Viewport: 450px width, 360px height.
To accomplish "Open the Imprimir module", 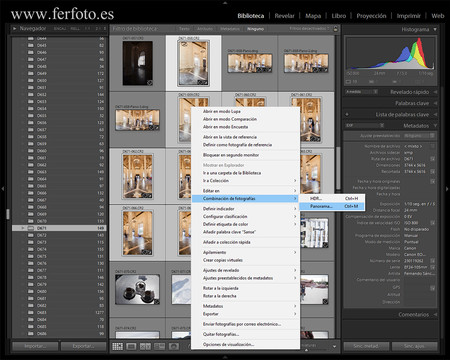I will click(x=408, y=16).
